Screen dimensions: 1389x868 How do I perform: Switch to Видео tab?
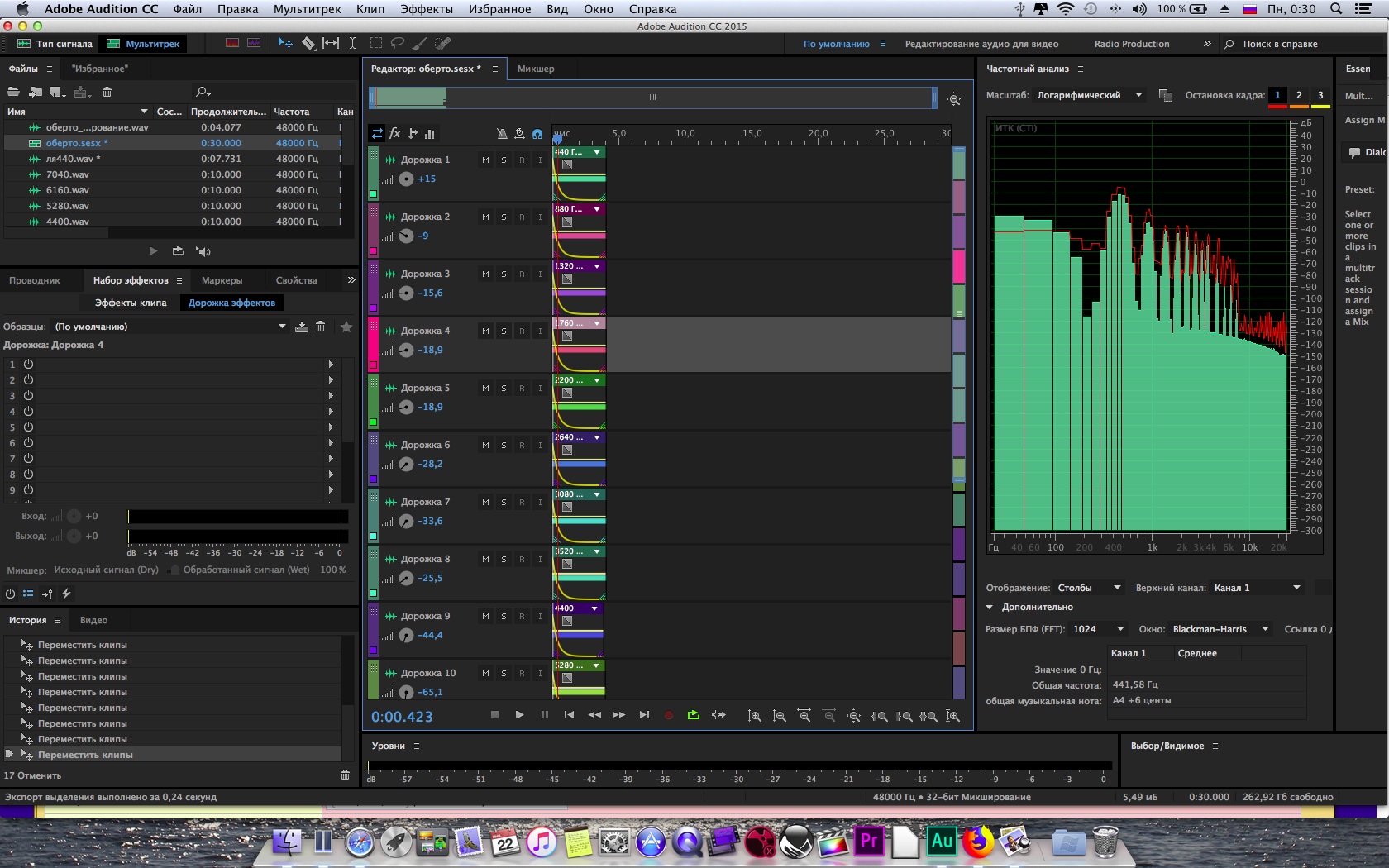pos(93,620)
